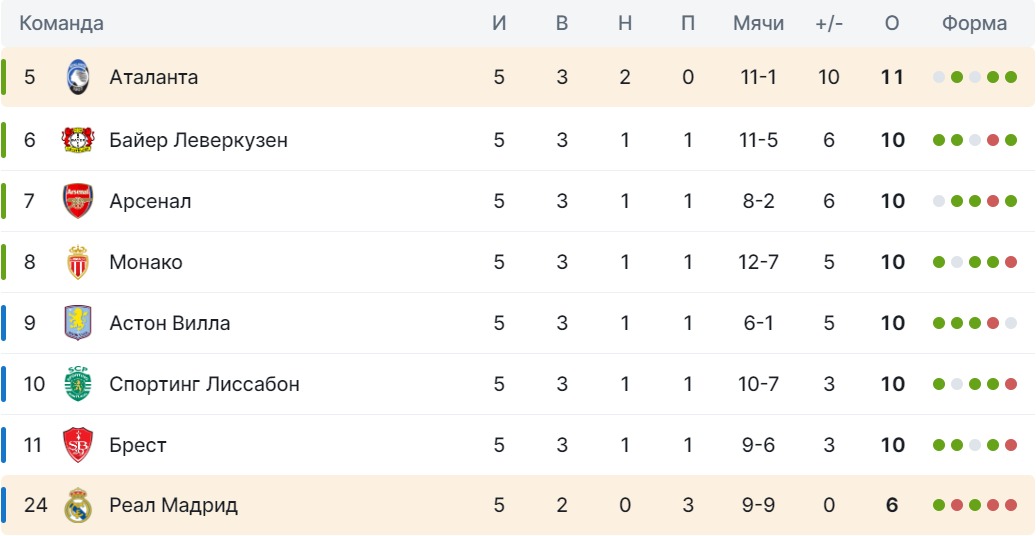The image size is (1036, 536).
Task: Click the В wins column header
Action: click(x=562, y=23)
